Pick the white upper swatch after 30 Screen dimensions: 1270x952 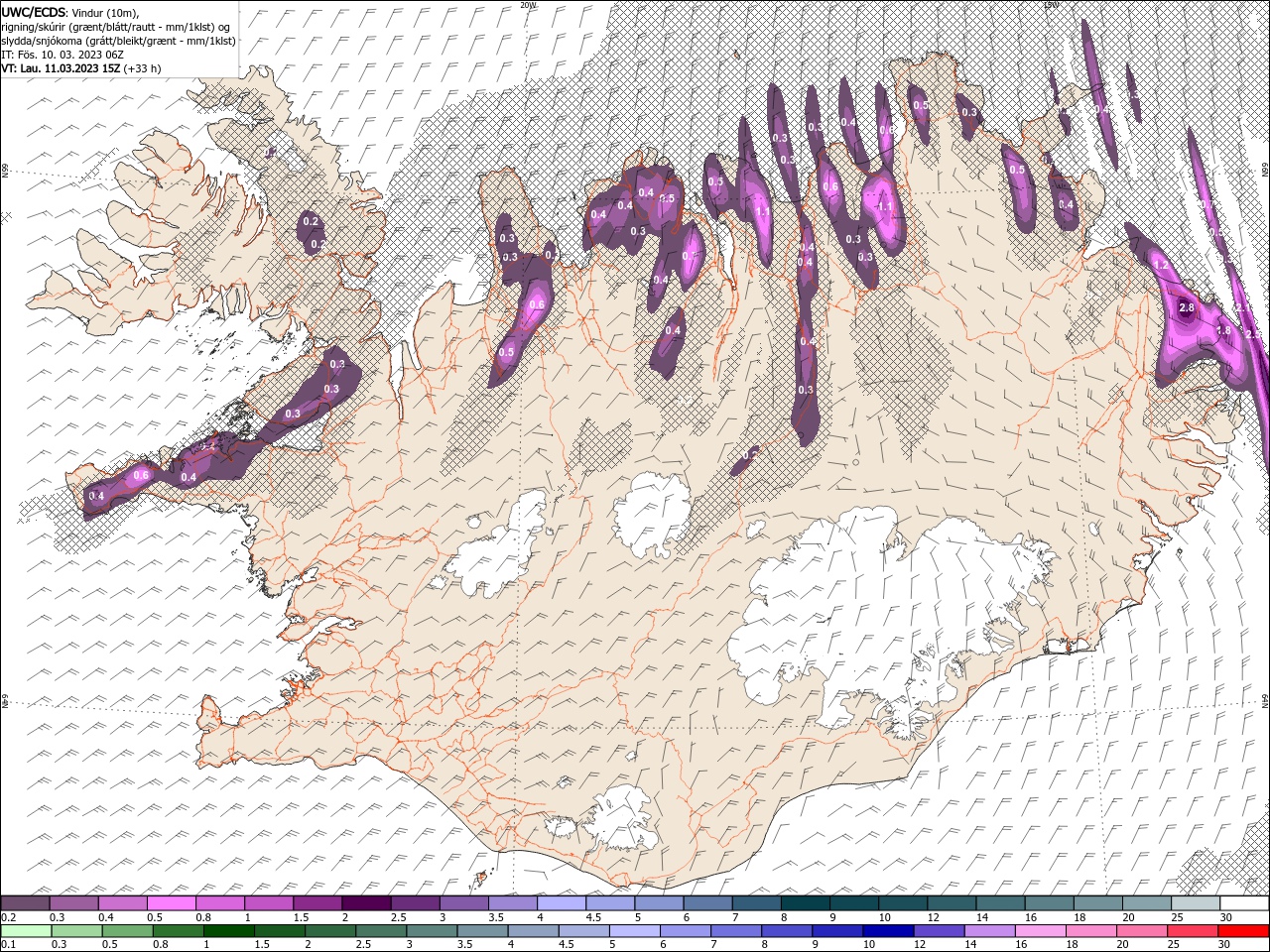point(1243,903)
